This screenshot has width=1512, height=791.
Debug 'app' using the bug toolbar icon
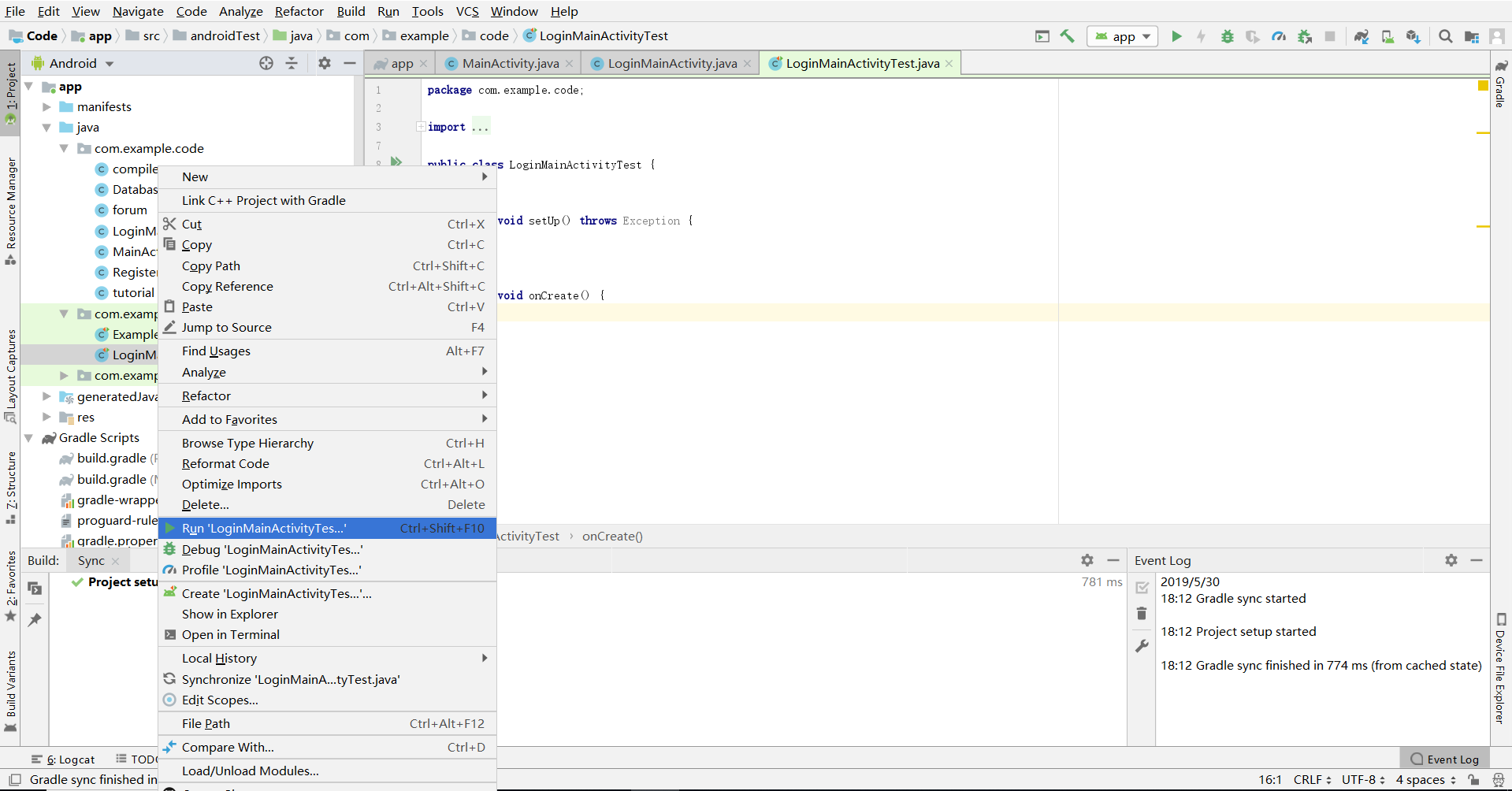pos(1228,36)
